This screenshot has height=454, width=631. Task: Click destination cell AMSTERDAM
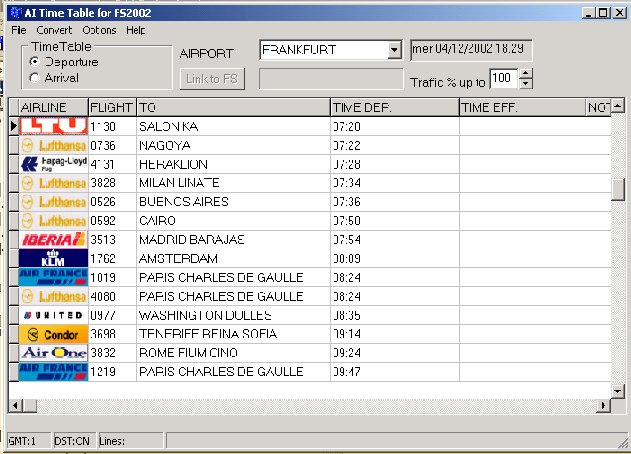(x=233, y=258)
